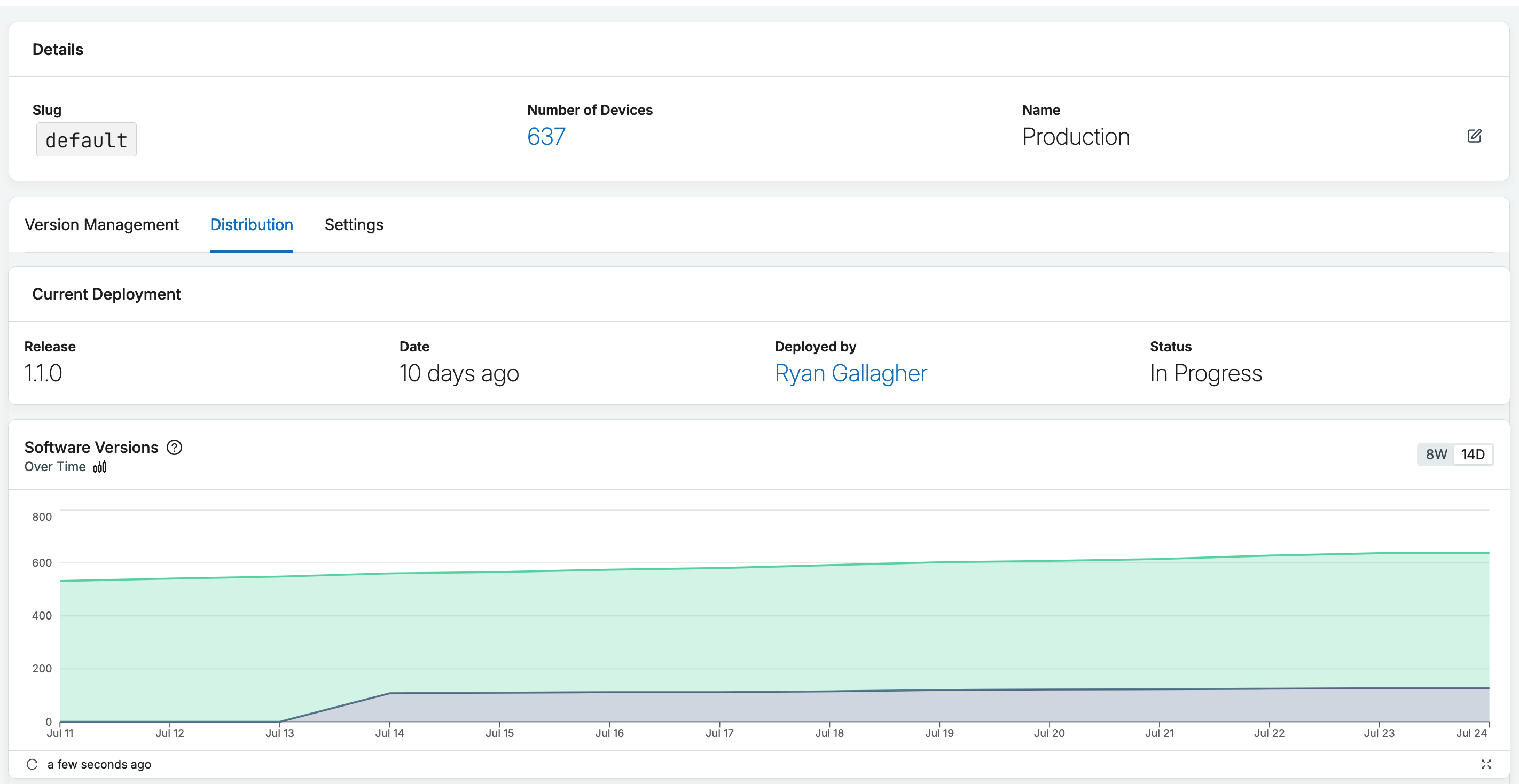Select the 14D time range toggle
This screenshot has height=784, width=1519.
(1473, 454)
